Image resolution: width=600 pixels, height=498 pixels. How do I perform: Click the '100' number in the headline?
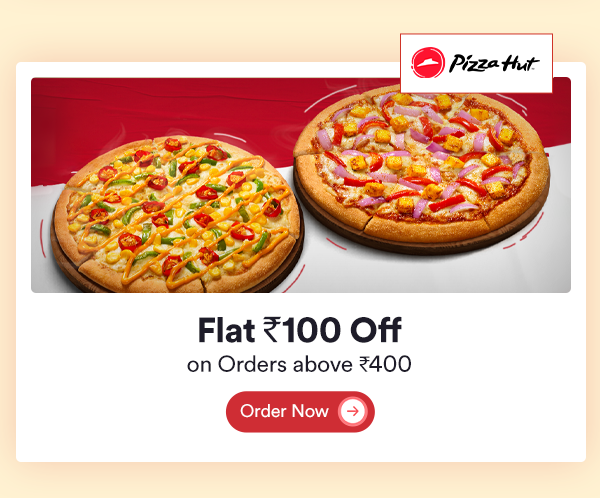click(310, 330)
